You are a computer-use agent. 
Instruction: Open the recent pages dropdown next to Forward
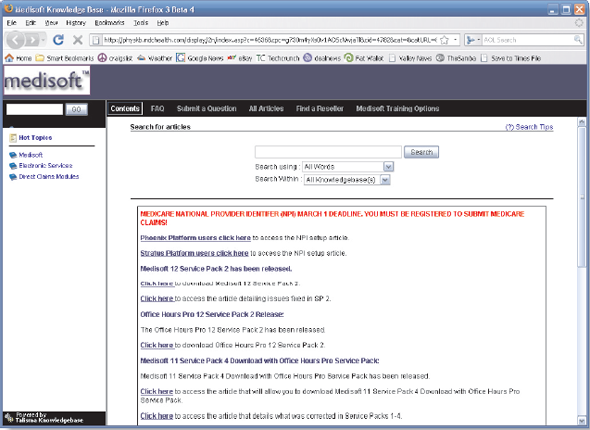pos(44,40)
